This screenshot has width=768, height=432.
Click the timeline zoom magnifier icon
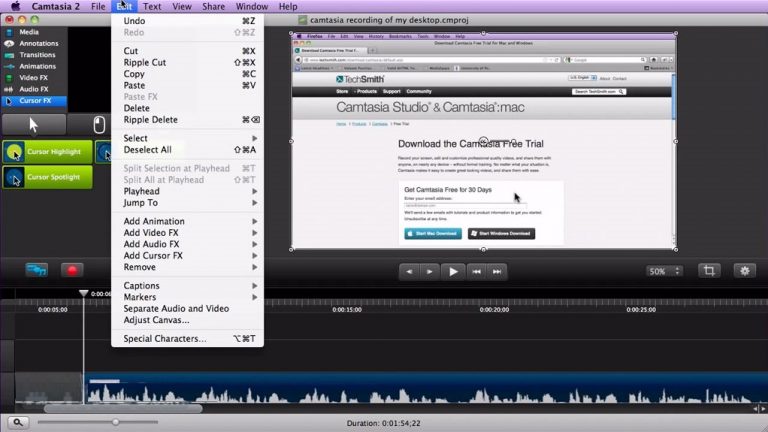18,422
